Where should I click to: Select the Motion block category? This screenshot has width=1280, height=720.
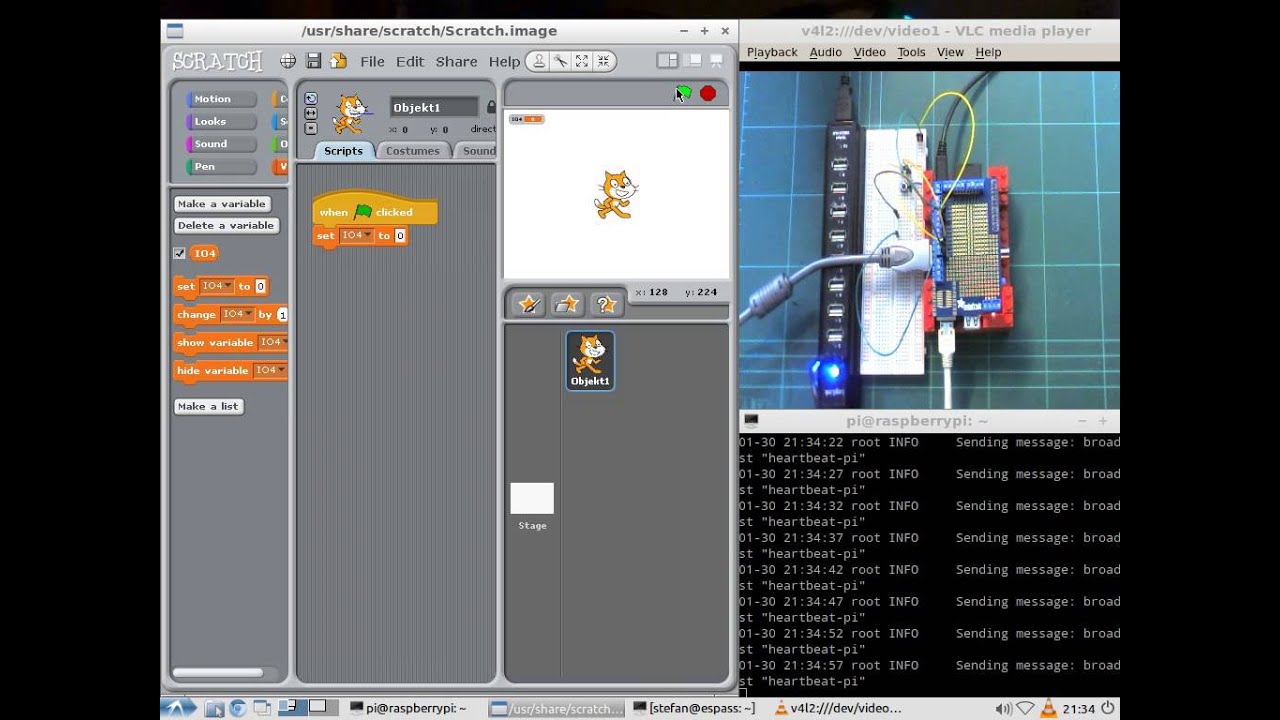[221, 99]
